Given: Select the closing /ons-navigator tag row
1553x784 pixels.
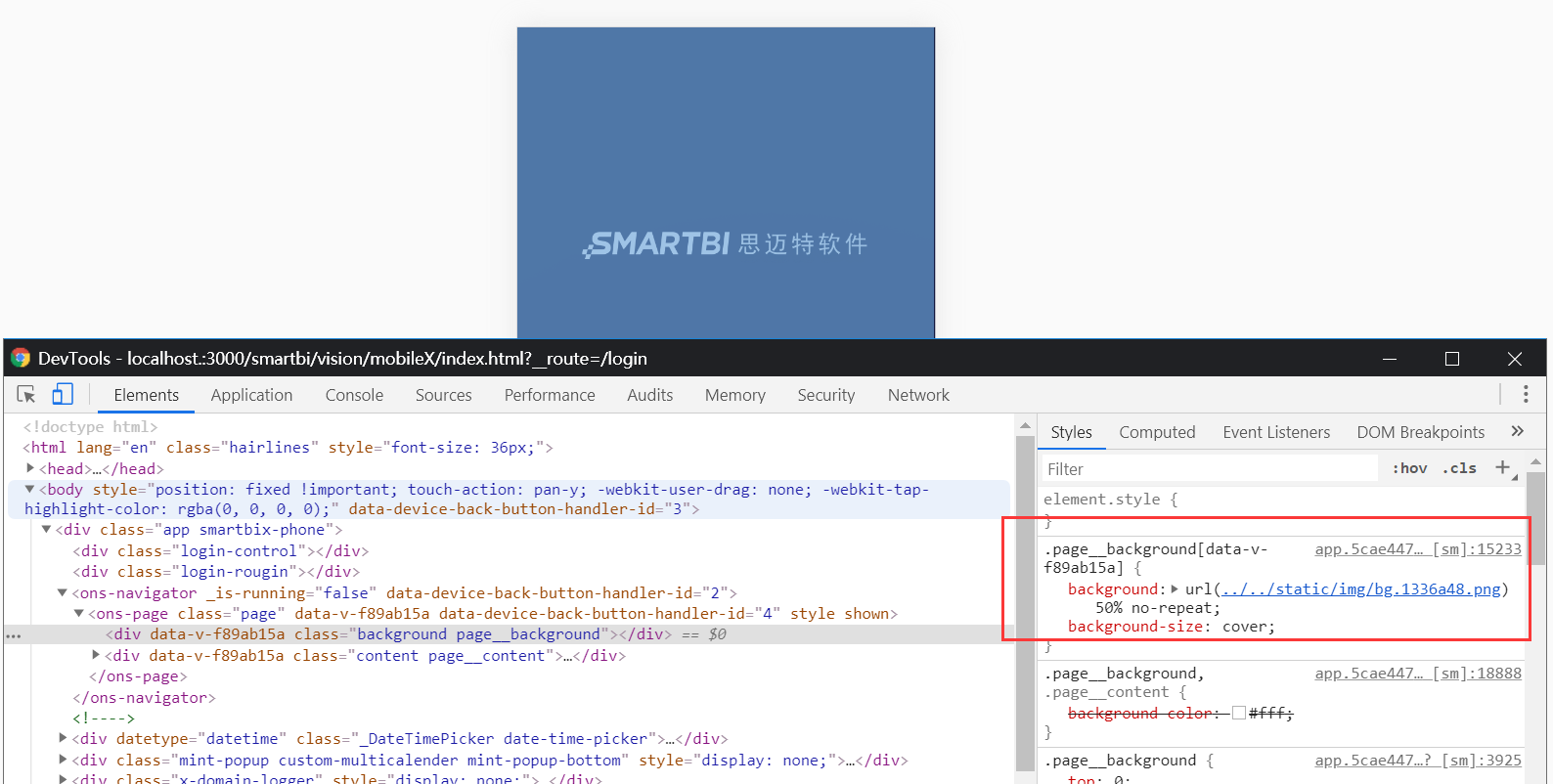Looking at the screenshot, I should 144,698.
